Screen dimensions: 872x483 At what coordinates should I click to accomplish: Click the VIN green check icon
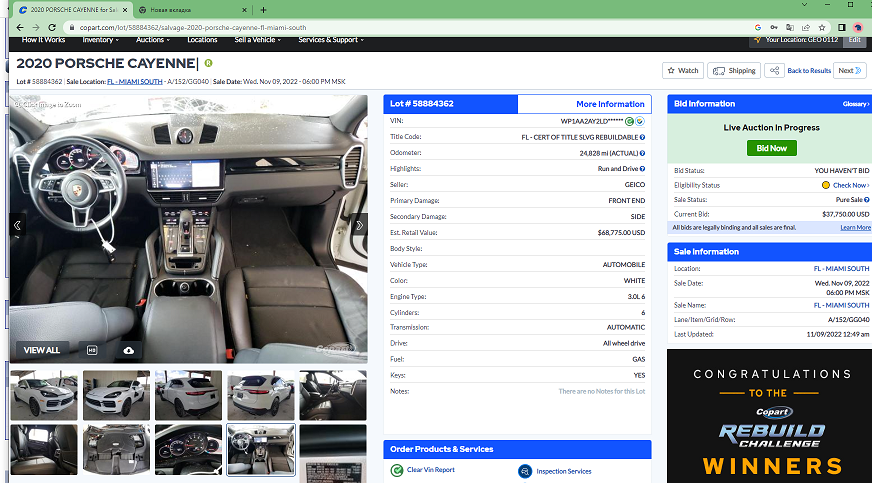pyautogui.click(x=630, y=121)
